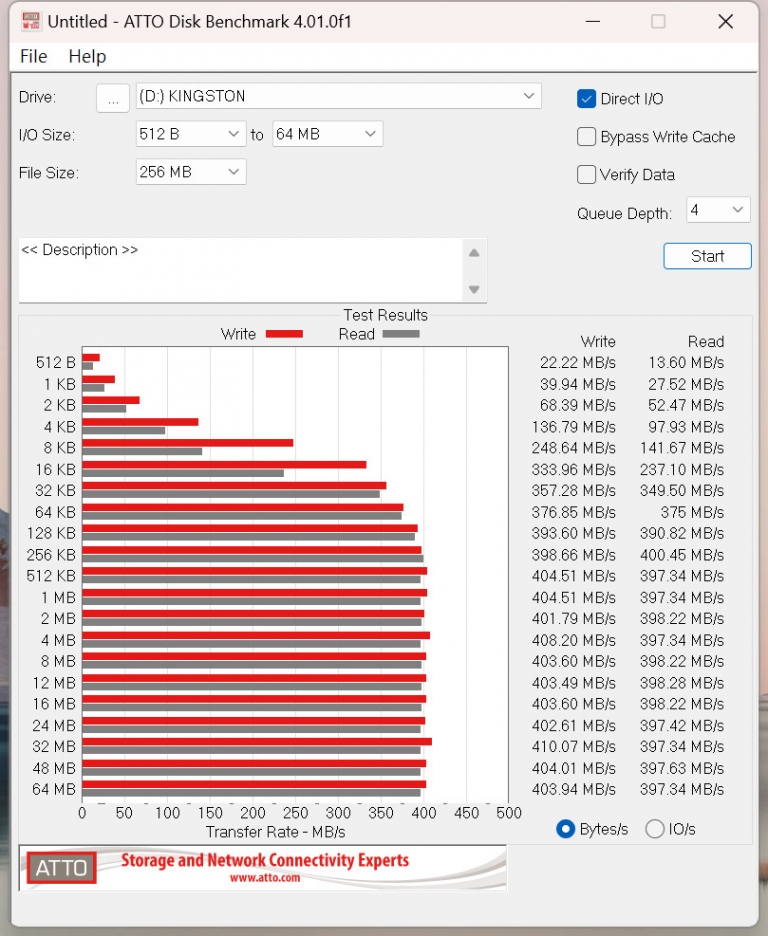Click the write value 410.07 MB/s
768x936 pixels.
click(x=573, y=747)
